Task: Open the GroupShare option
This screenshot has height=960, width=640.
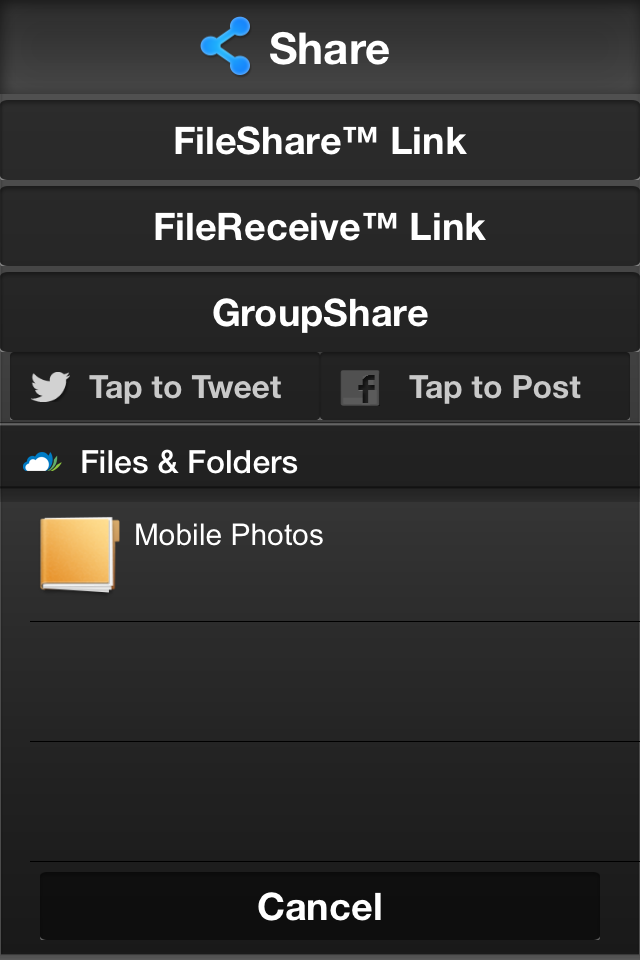Action: tap(320, 312)
